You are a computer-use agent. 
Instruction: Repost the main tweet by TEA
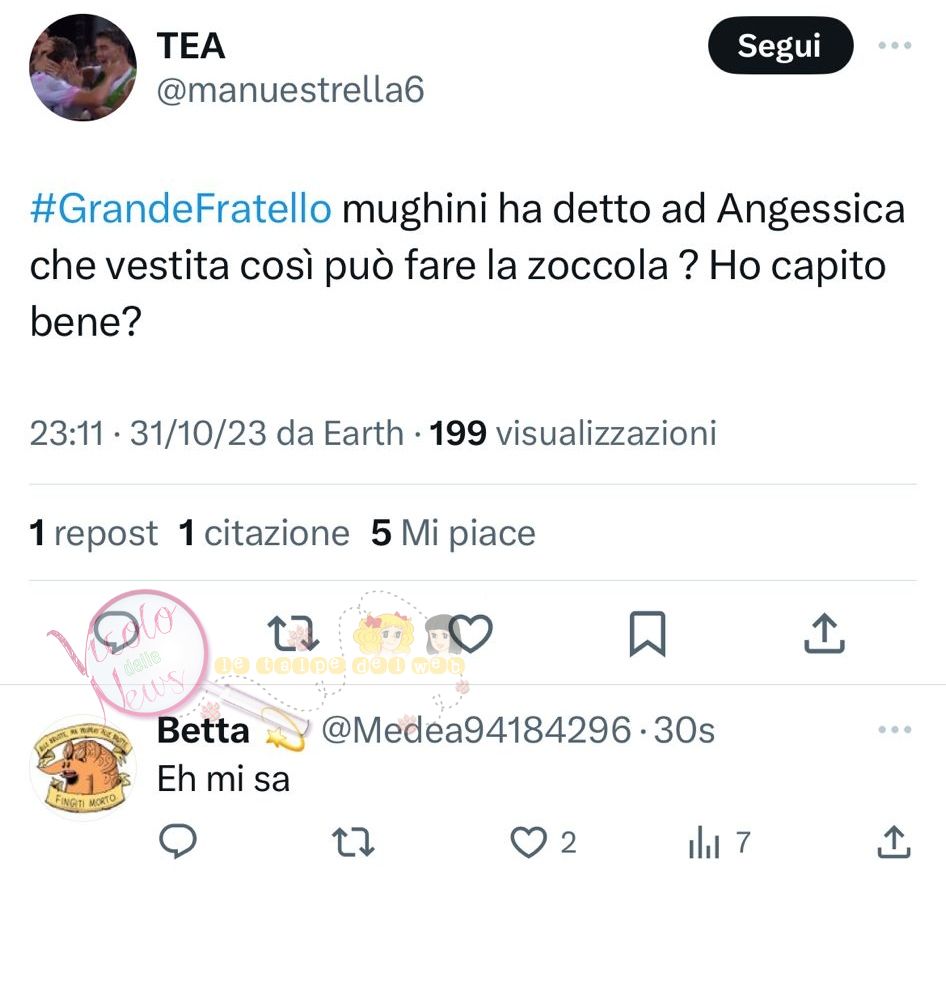(292, 633)
